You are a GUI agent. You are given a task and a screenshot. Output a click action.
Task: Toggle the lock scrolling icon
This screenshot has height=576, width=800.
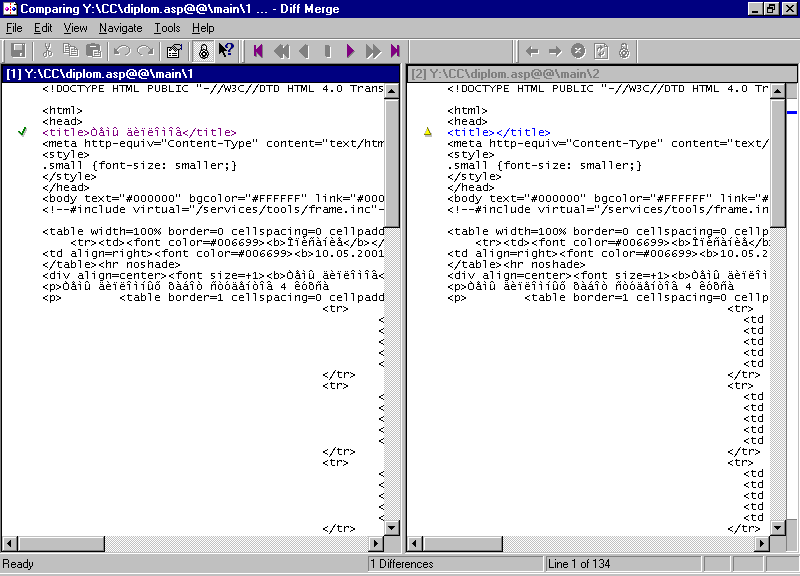pos(204,51)
